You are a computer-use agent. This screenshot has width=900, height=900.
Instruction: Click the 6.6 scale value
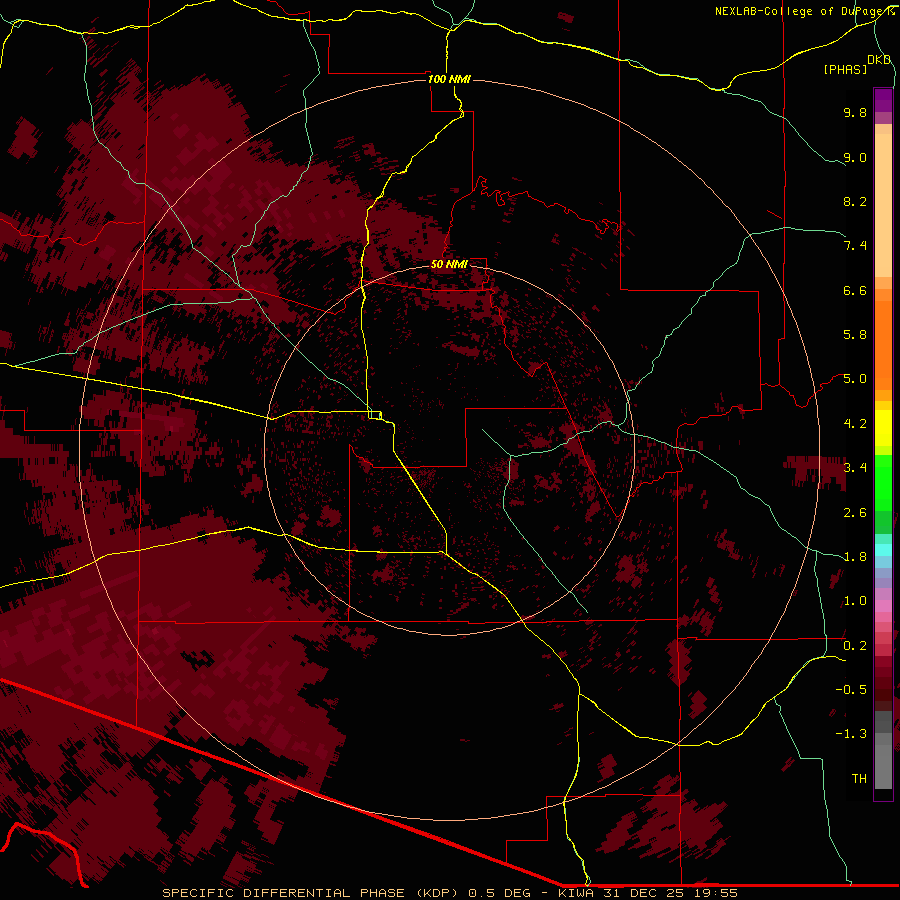(x=855, y=290)
